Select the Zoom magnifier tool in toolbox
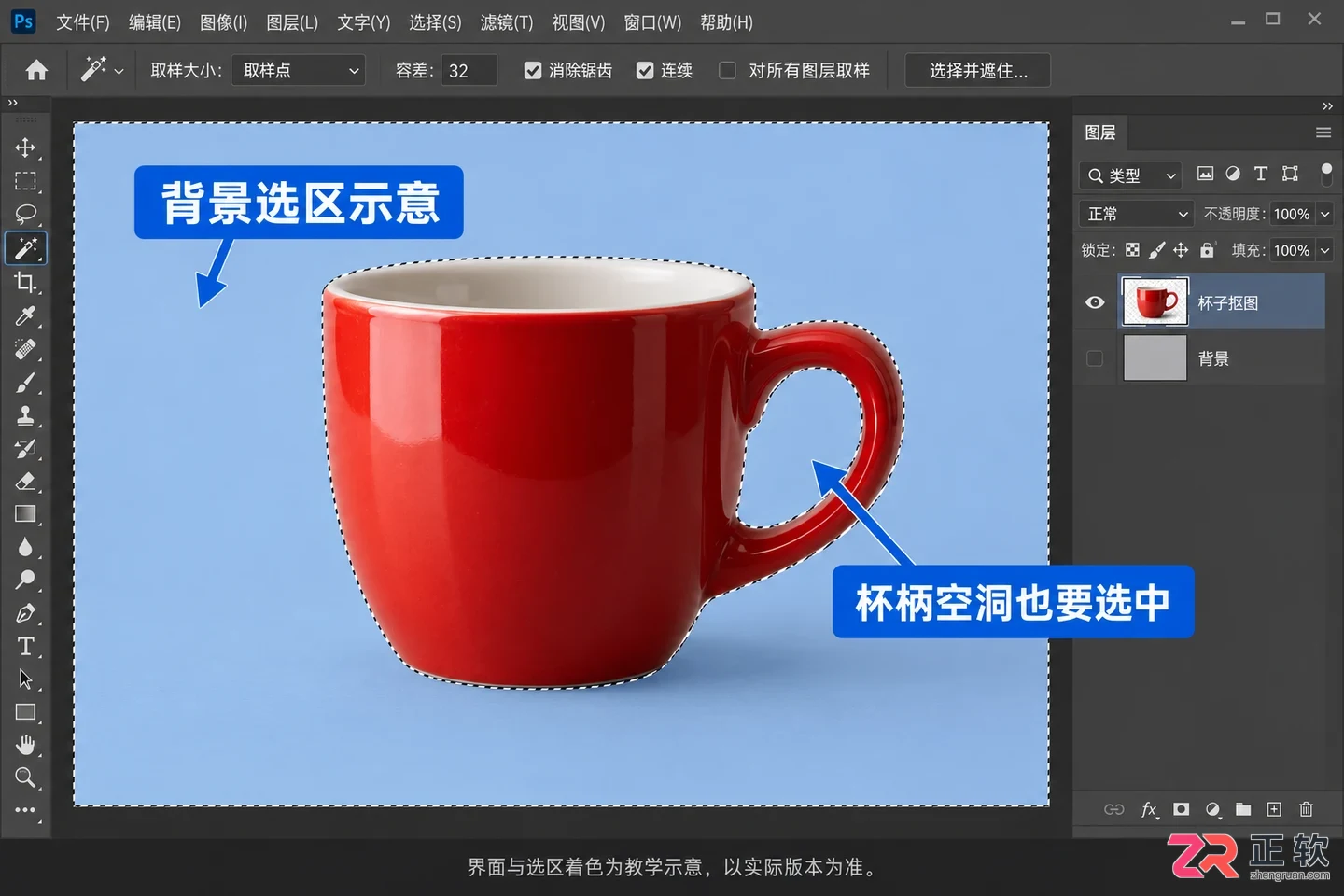This screenshot has width=1344, height=896. (25, 777)
